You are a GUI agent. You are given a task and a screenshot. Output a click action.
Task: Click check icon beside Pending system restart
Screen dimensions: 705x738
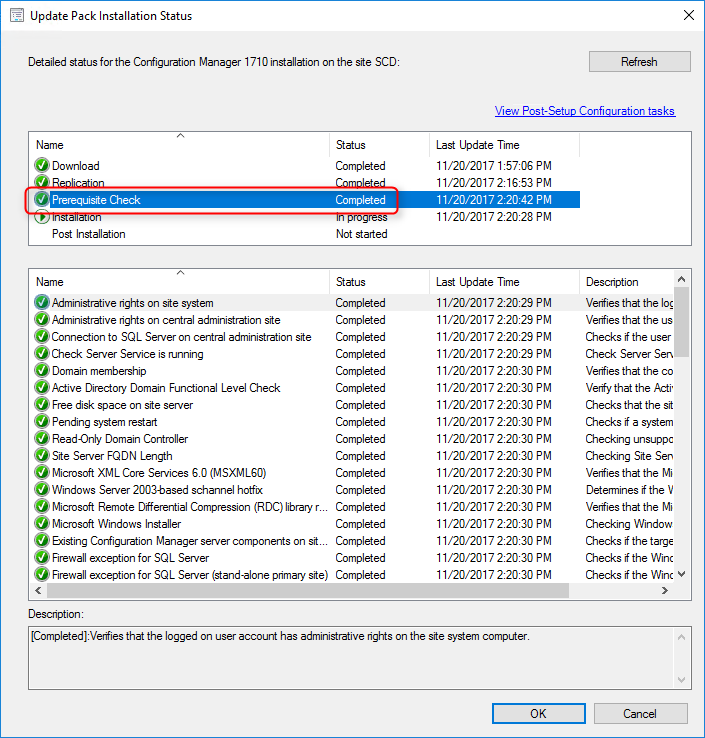click(42, 421)
